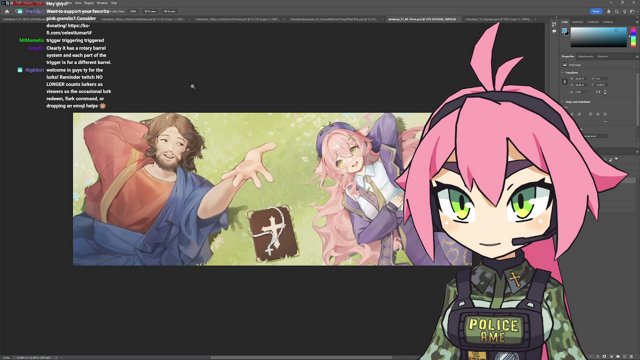Viewport: 640px width, 360px height.
Task: Click the green MrMemetic chat username
Action: coord(31,40)
